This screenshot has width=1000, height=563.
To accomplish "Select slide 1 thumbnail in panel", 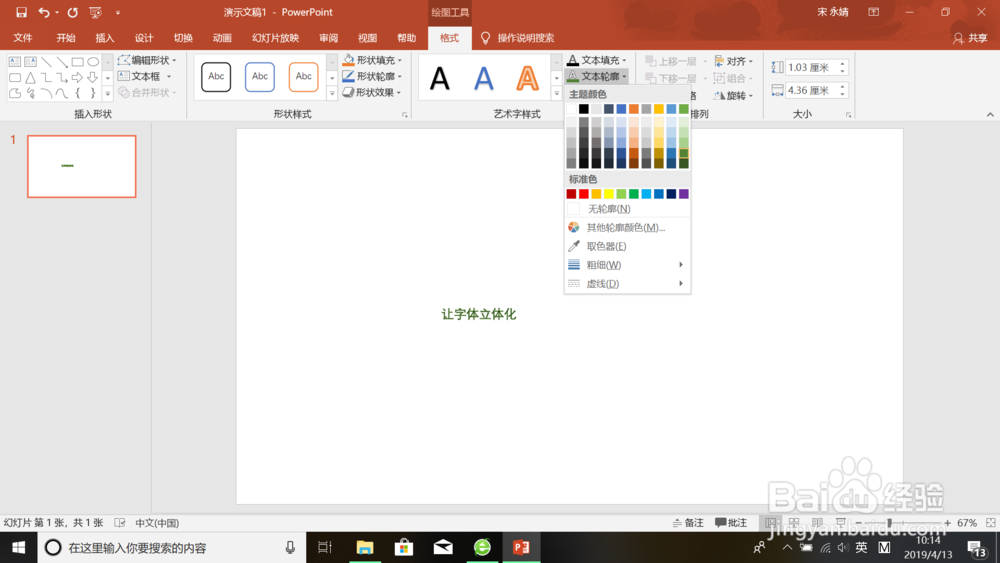I will click(x=82, y=166).
